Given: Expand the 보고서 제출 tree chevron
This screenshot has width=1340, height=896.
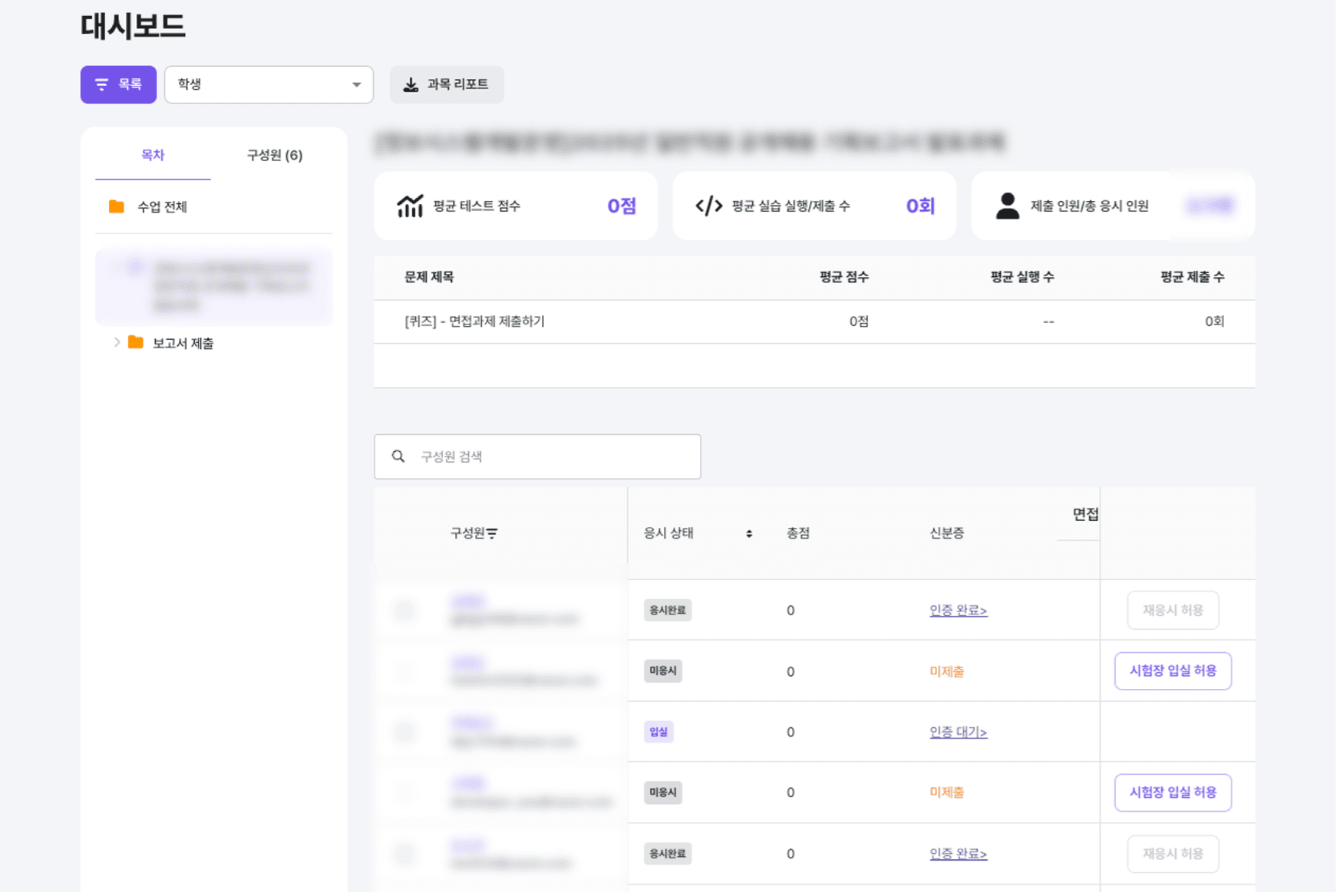Looking at the screenshot, I should pyautogui.click(x=117, y=342).
